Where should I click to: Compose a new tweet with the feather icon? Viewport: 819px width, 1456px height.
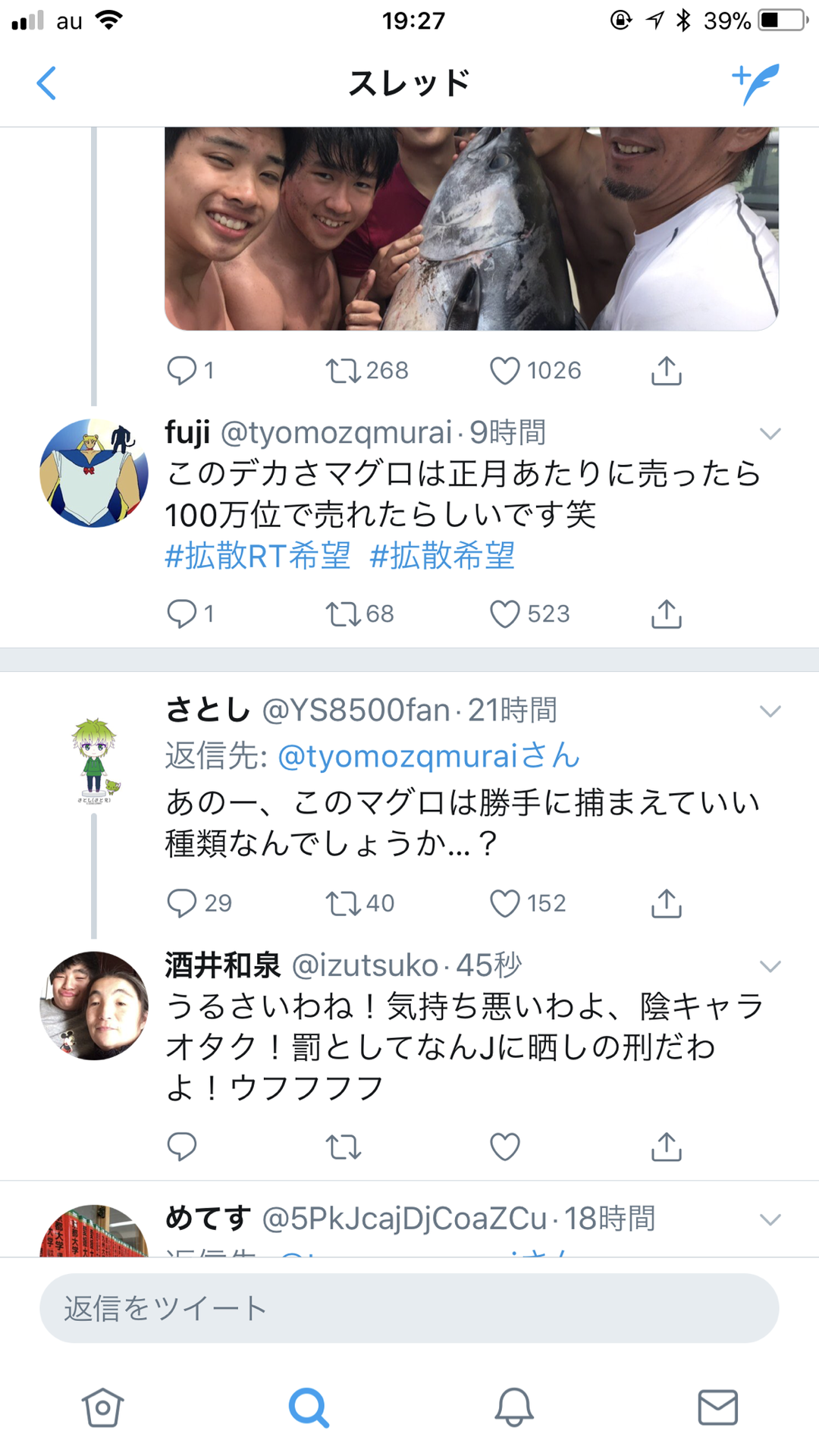point(755,83)
